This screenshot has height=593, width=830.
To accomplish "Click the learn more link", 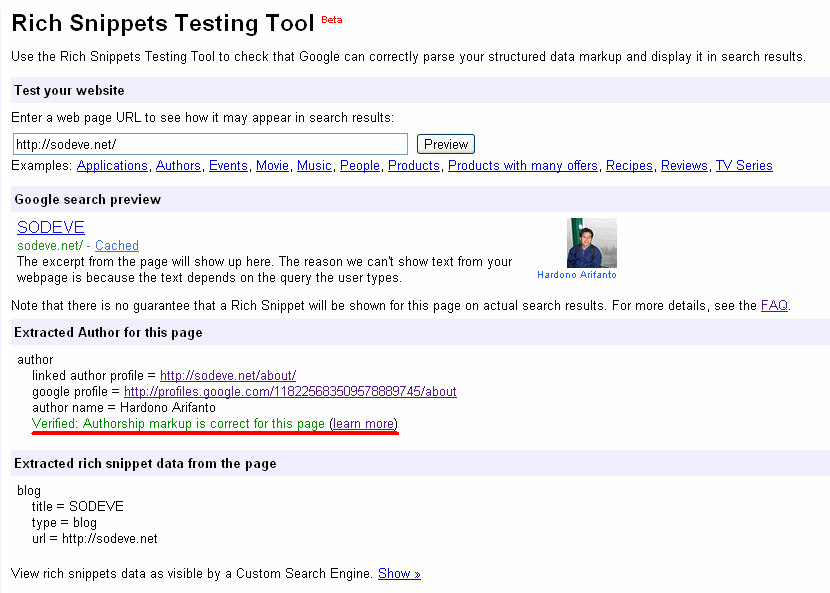I will click(x=364, y=424).
